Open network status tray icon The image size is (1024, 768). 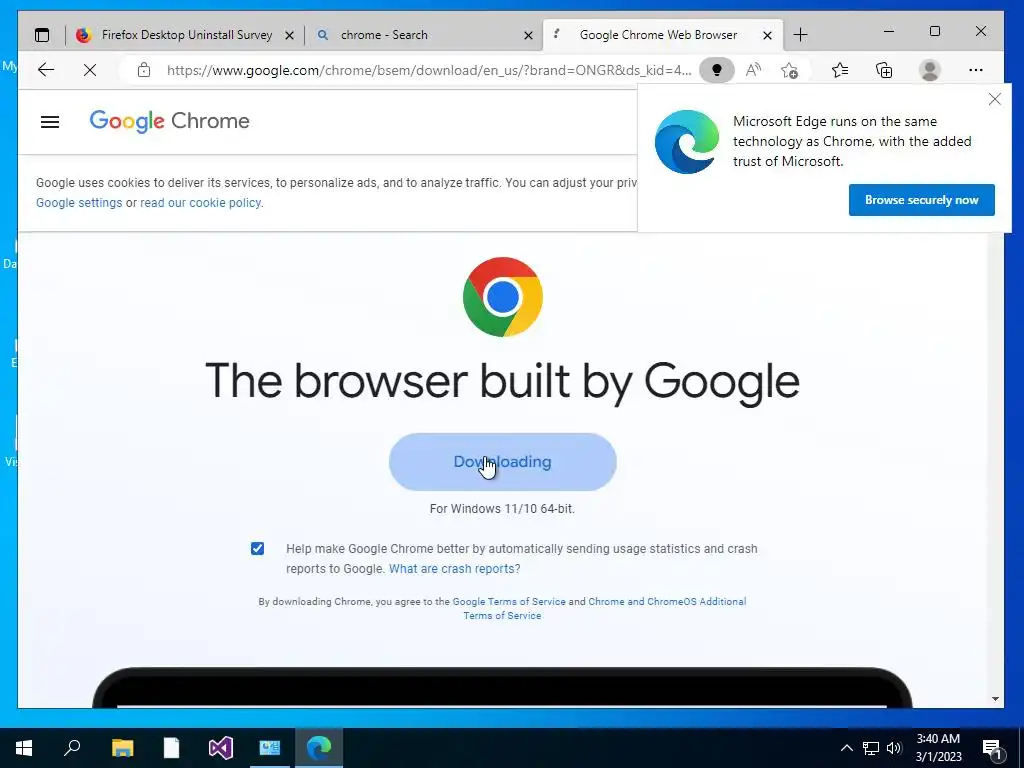point(871,748)
